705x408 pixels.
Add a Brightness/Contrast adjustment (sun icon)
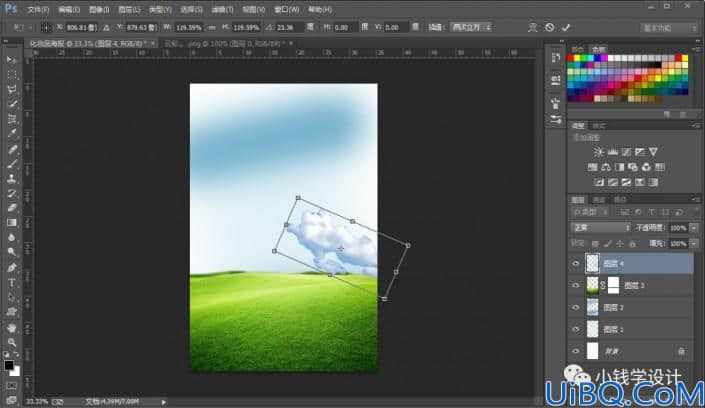point(598,152)
